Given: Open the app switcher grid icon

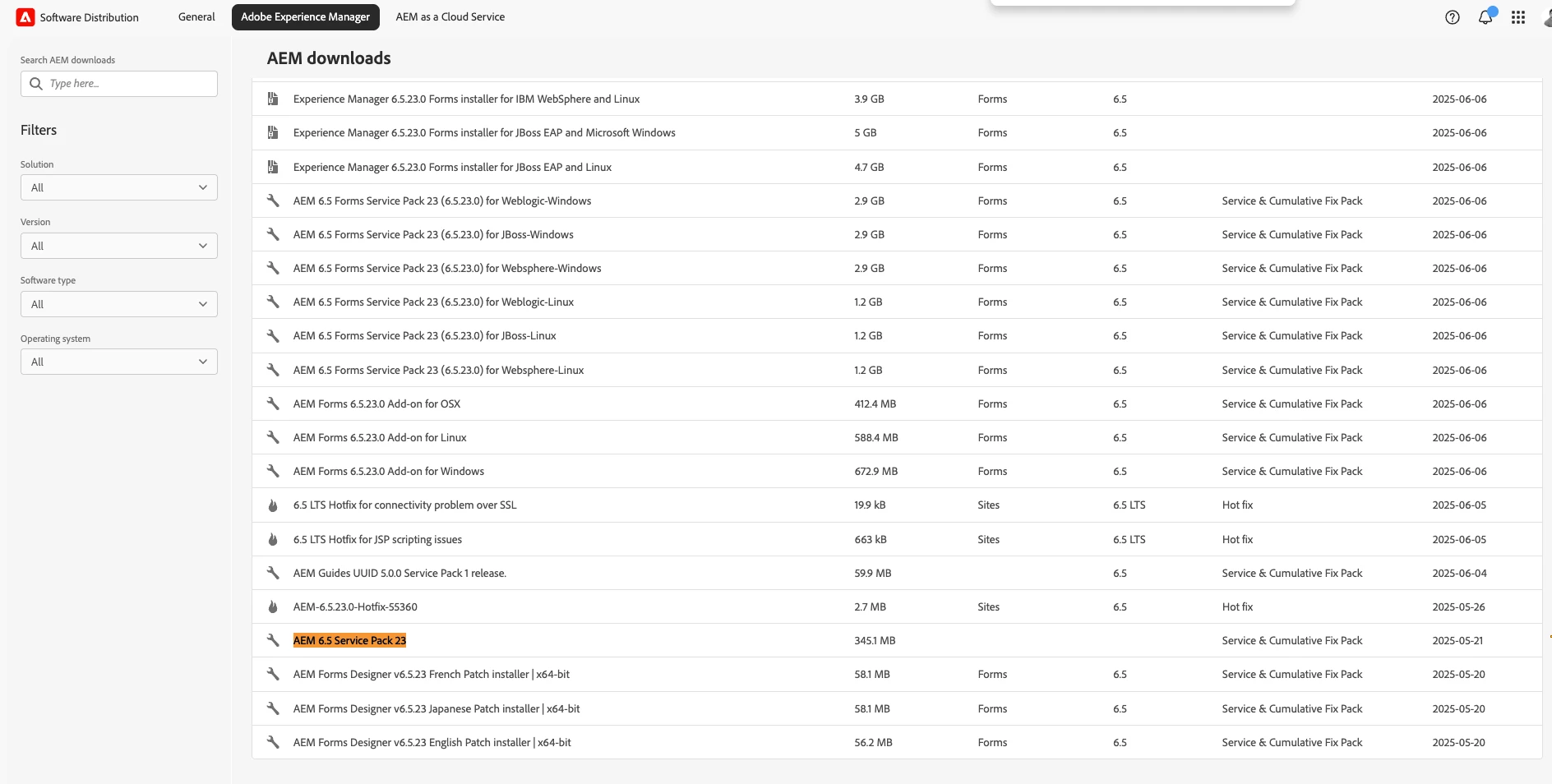Looking at the screenshot, I should tap(1518, 17).
